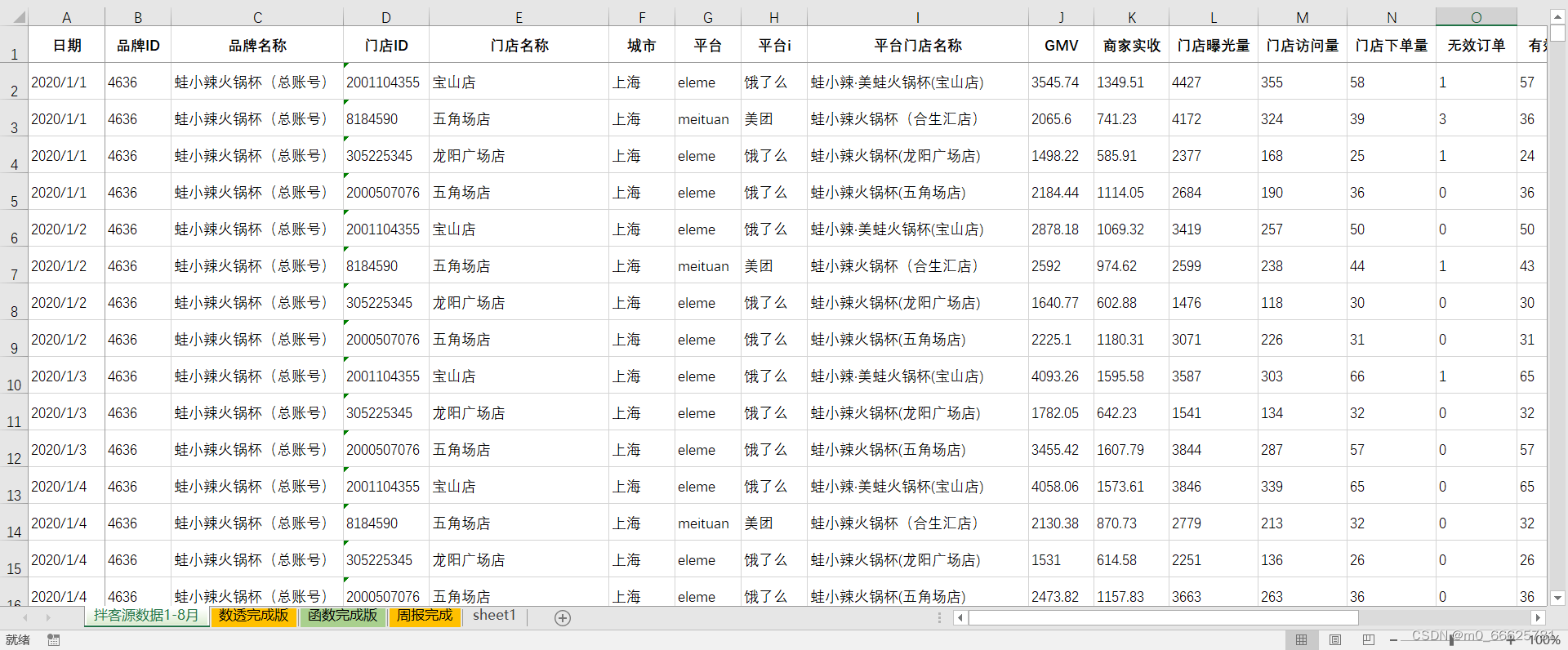Click the 门店ID header cell

tap(386, 46)
